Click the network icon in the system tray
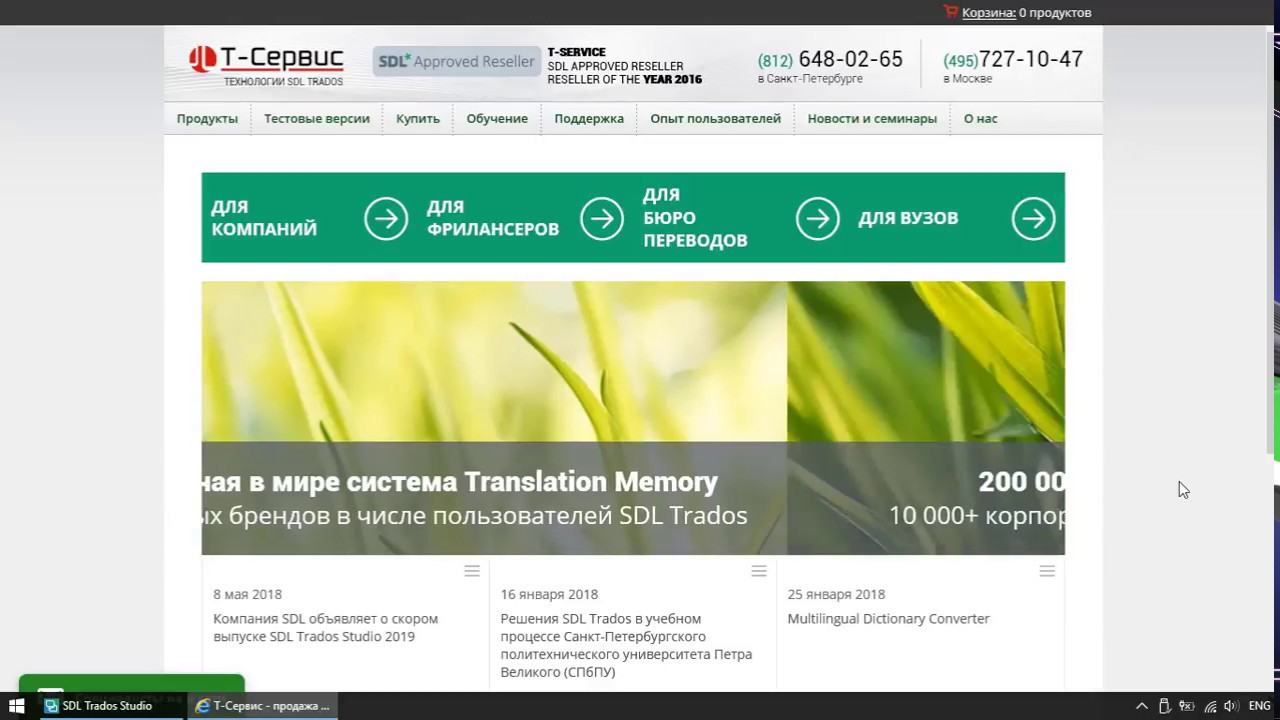The image size is (1280, 720). click(x=1210, y=706)
